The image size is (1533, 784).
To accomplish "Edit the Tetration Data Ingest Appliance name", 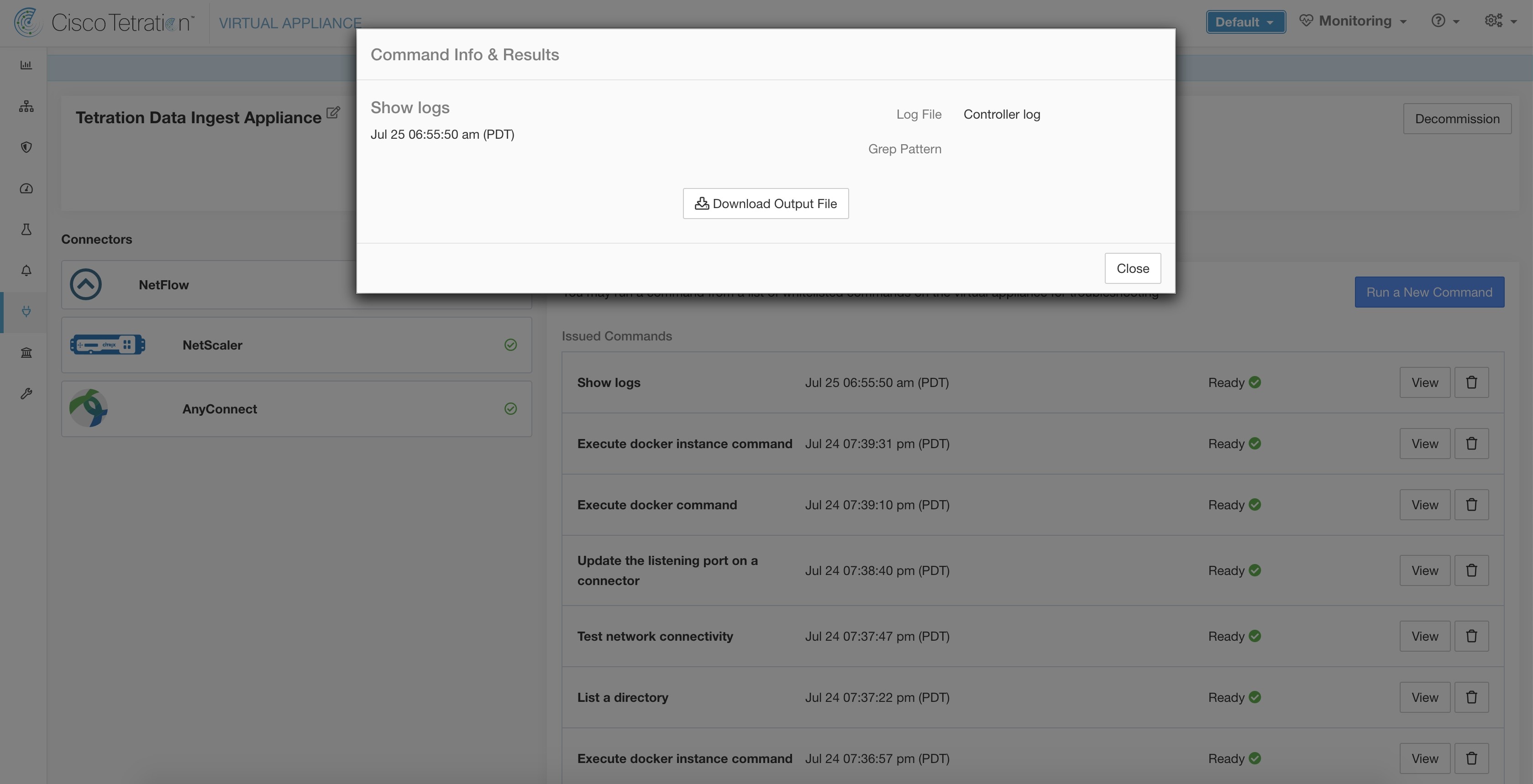I will pos(333,112).
